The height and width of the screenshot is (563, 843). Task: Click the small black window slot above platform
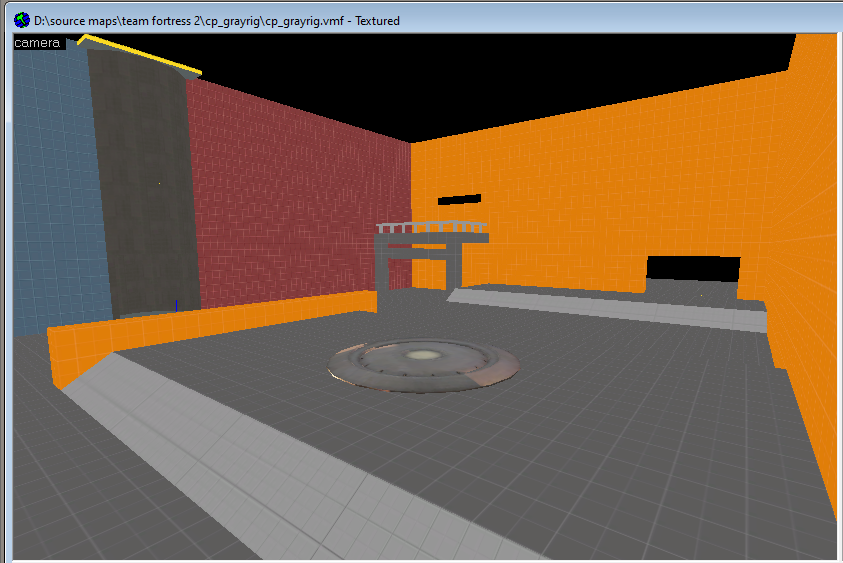coord(459,199)
